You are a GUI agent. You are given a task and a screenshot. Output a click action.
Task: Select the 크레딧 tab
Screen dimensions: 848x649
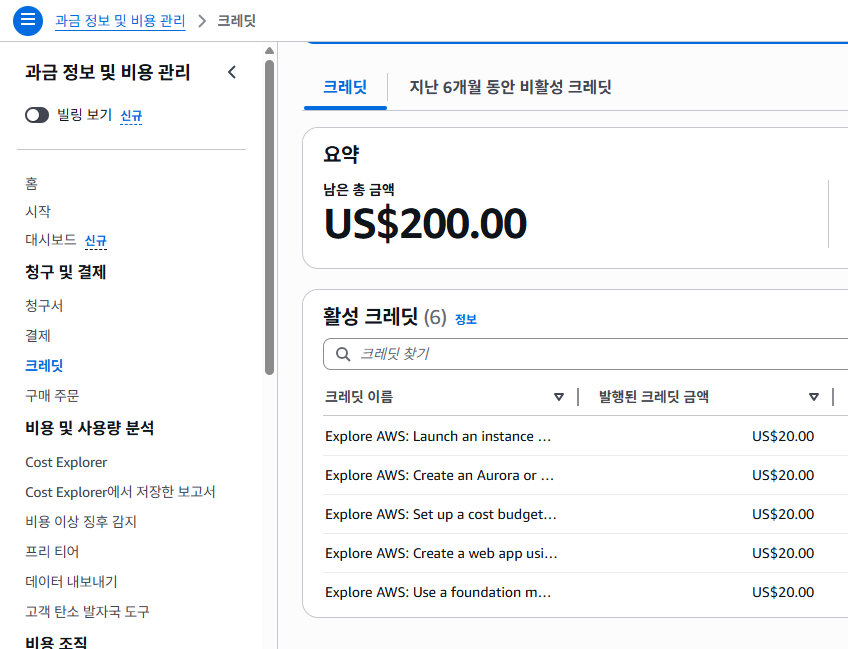(x=345, y=87)
